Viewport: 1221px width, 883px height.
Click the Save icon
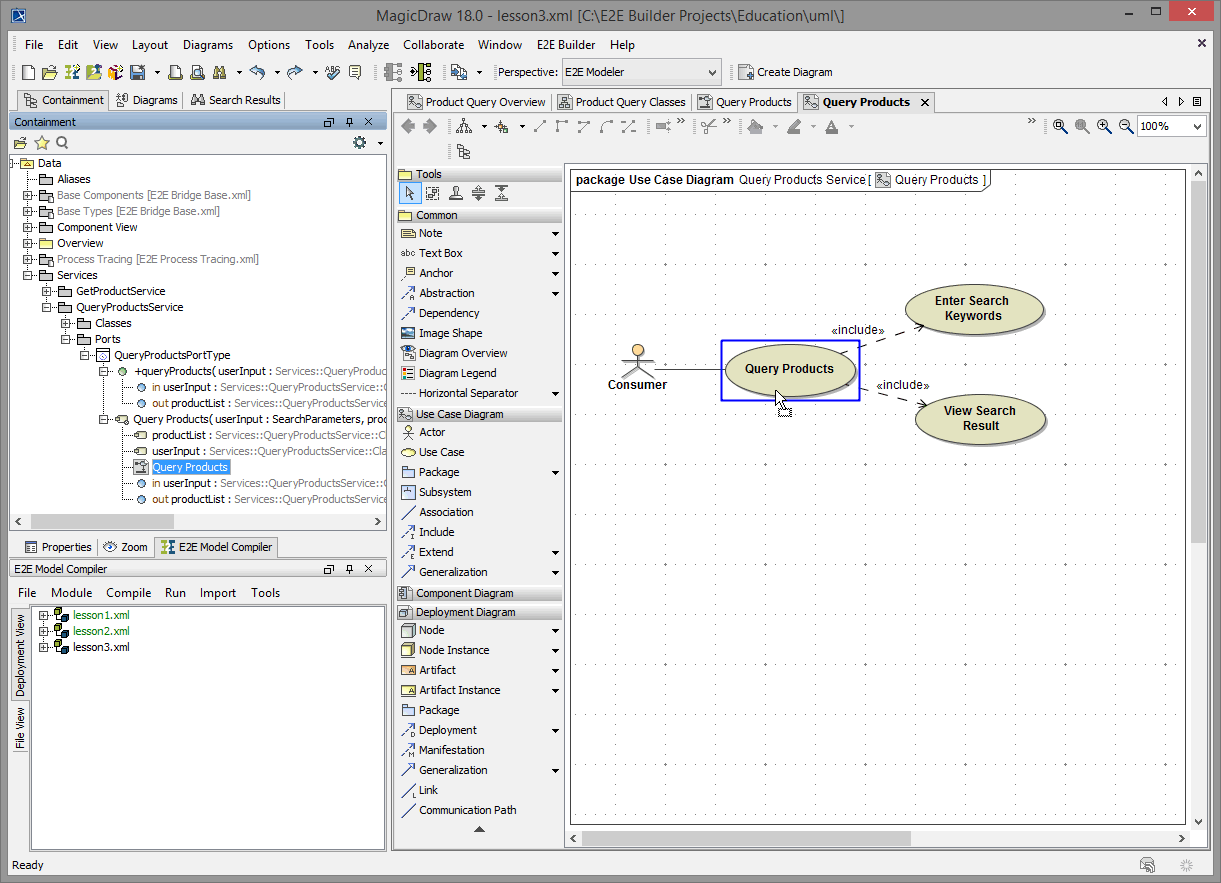[x=139, y=72]
